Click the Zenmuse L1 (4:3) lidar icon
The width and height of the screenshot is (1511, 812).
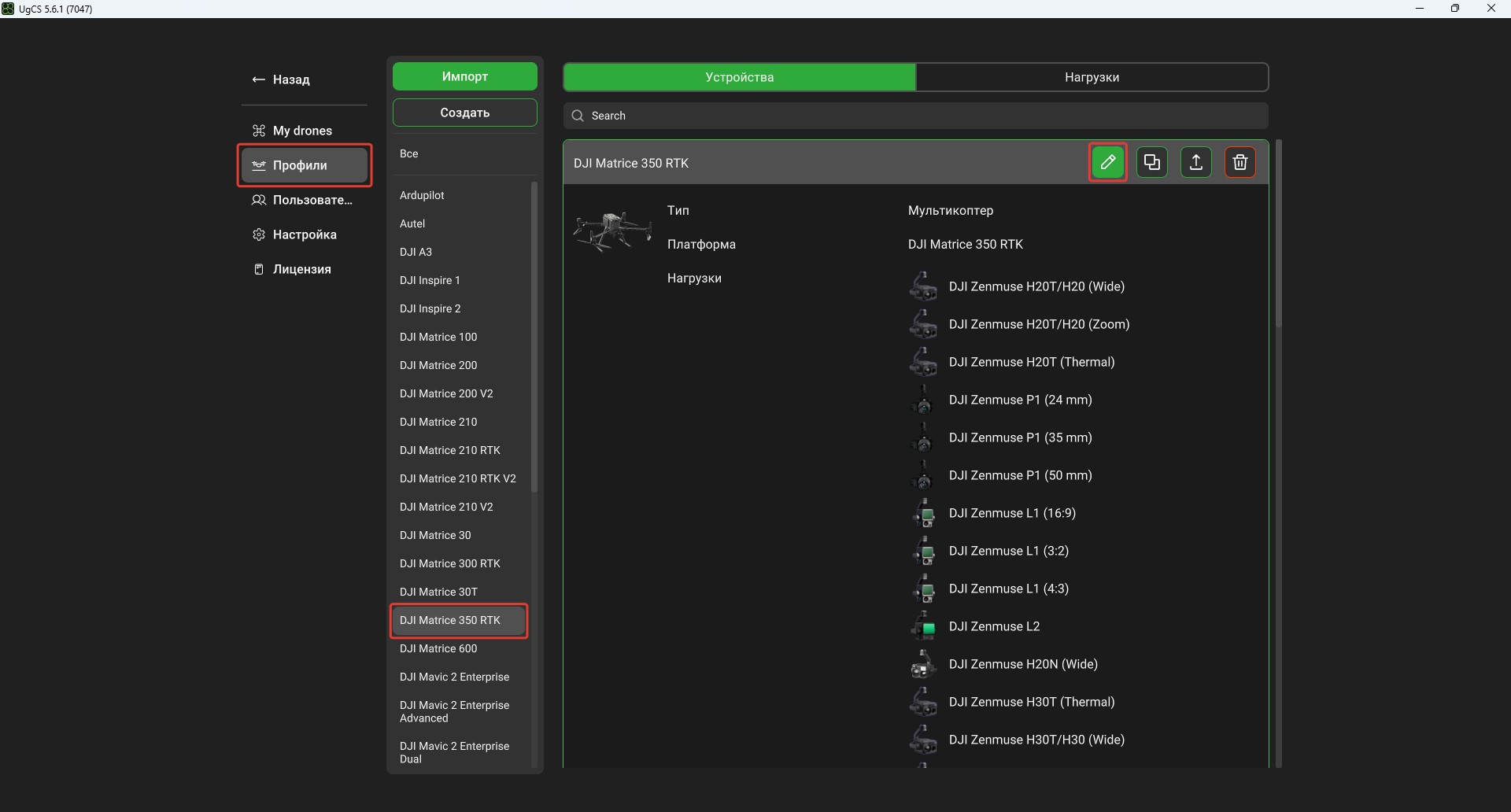pos(923,589)
